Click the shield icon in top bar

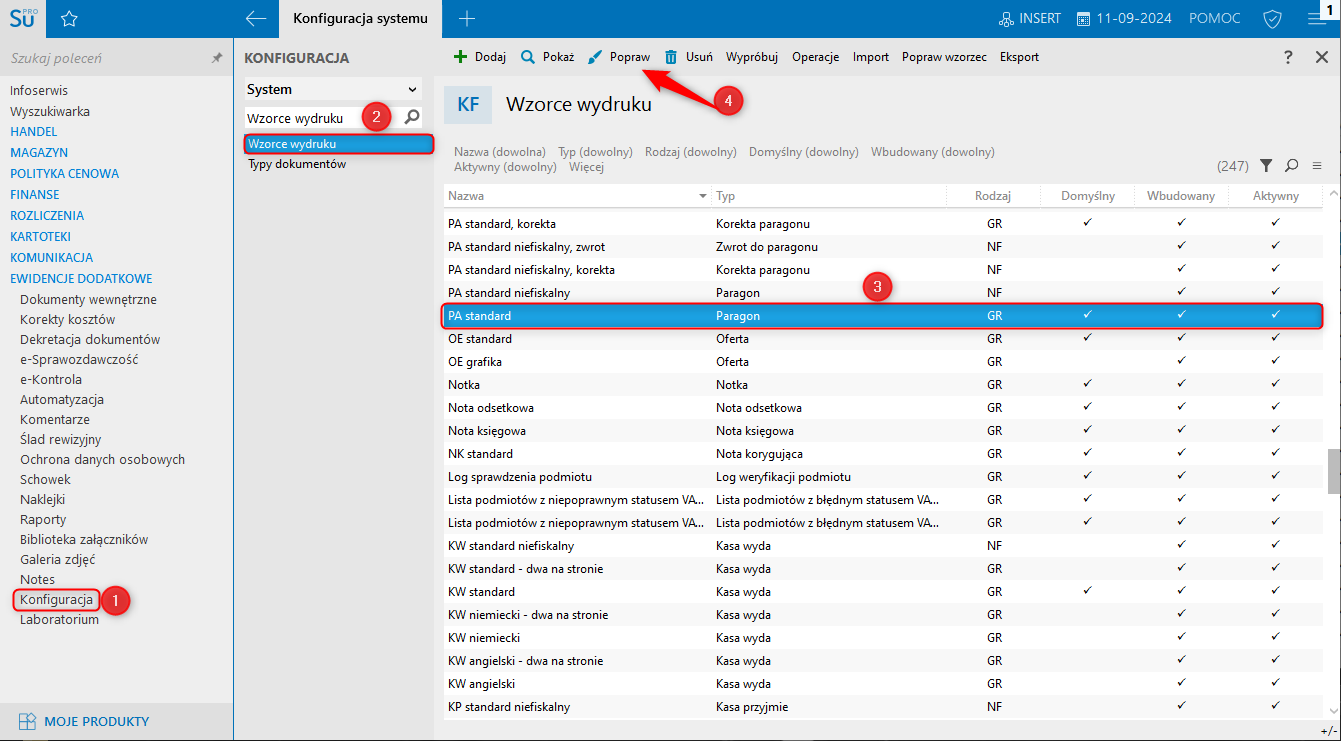tap(1273, 19)
